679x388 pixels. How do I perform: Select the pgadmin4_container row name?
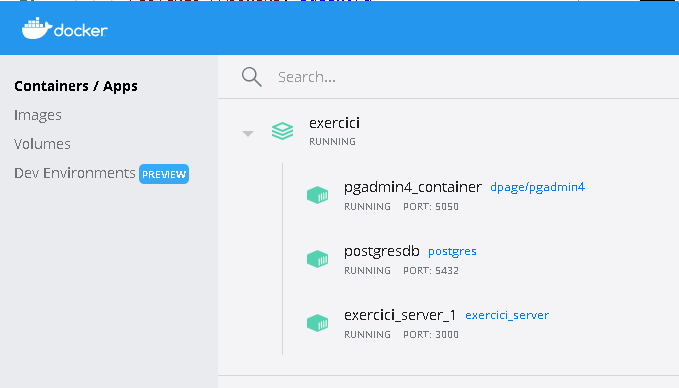coord(413,187)
